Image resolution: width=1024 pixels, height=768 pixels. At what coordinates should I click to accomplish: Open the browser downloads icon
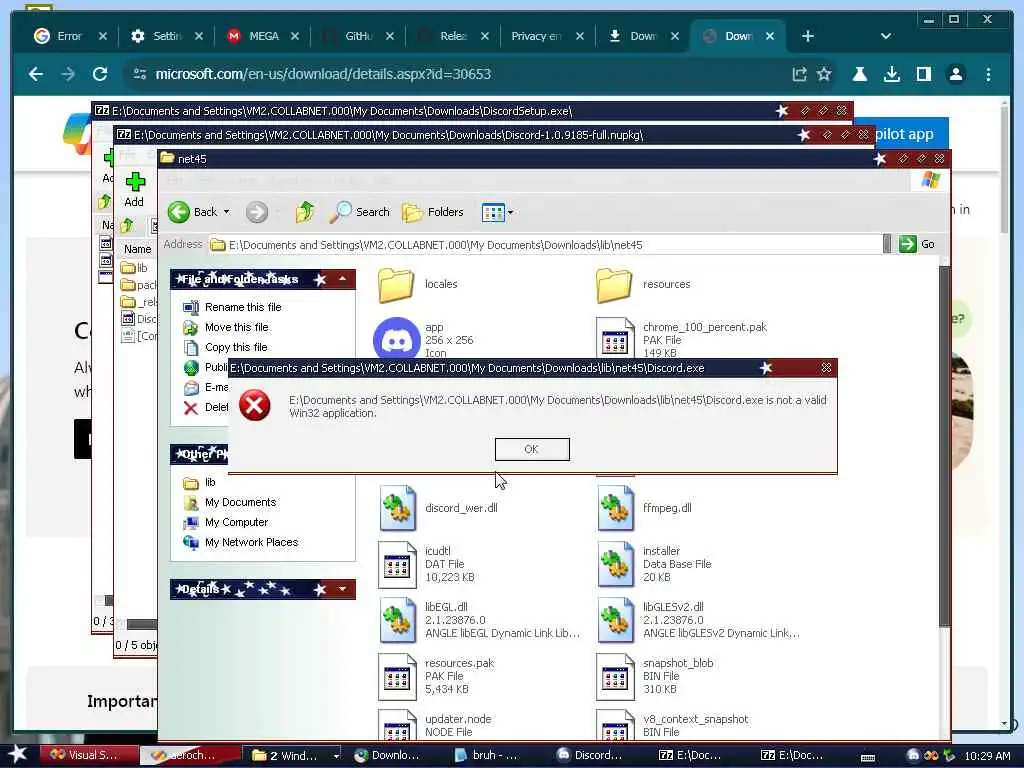[891, 74]
